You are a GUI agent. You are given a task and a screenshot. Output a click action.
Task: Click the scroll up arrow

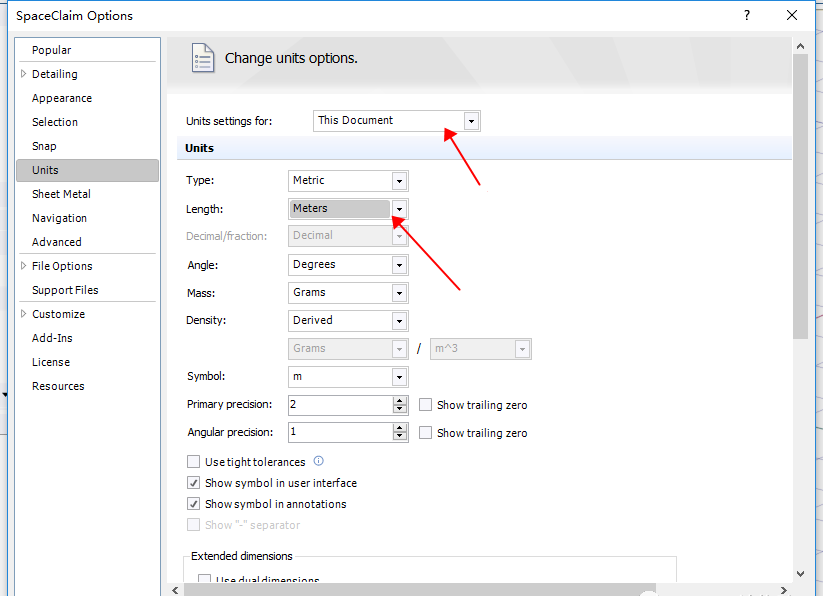click(x=800, y=46)
